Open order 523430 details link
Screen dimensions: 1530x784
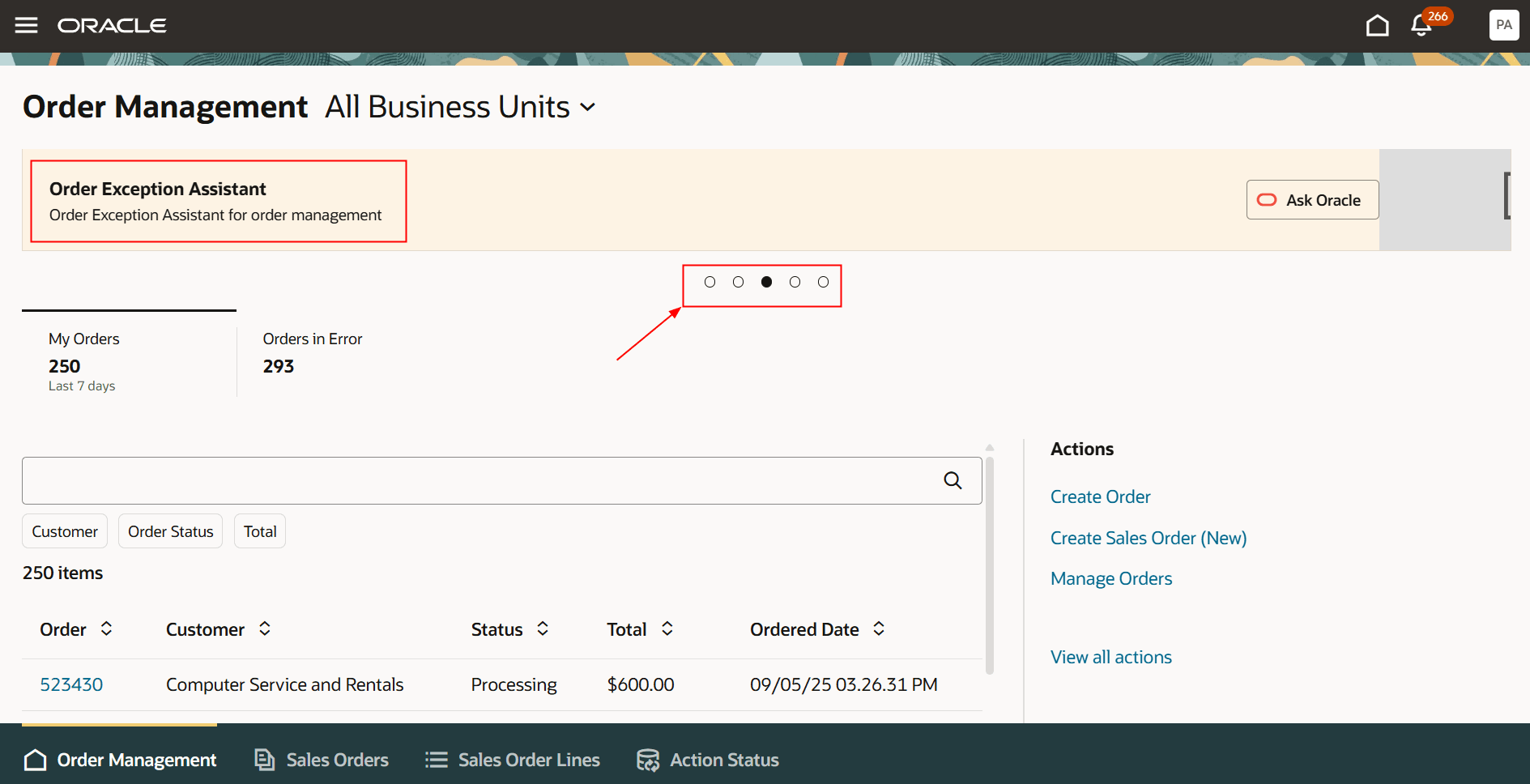[71, 684]
